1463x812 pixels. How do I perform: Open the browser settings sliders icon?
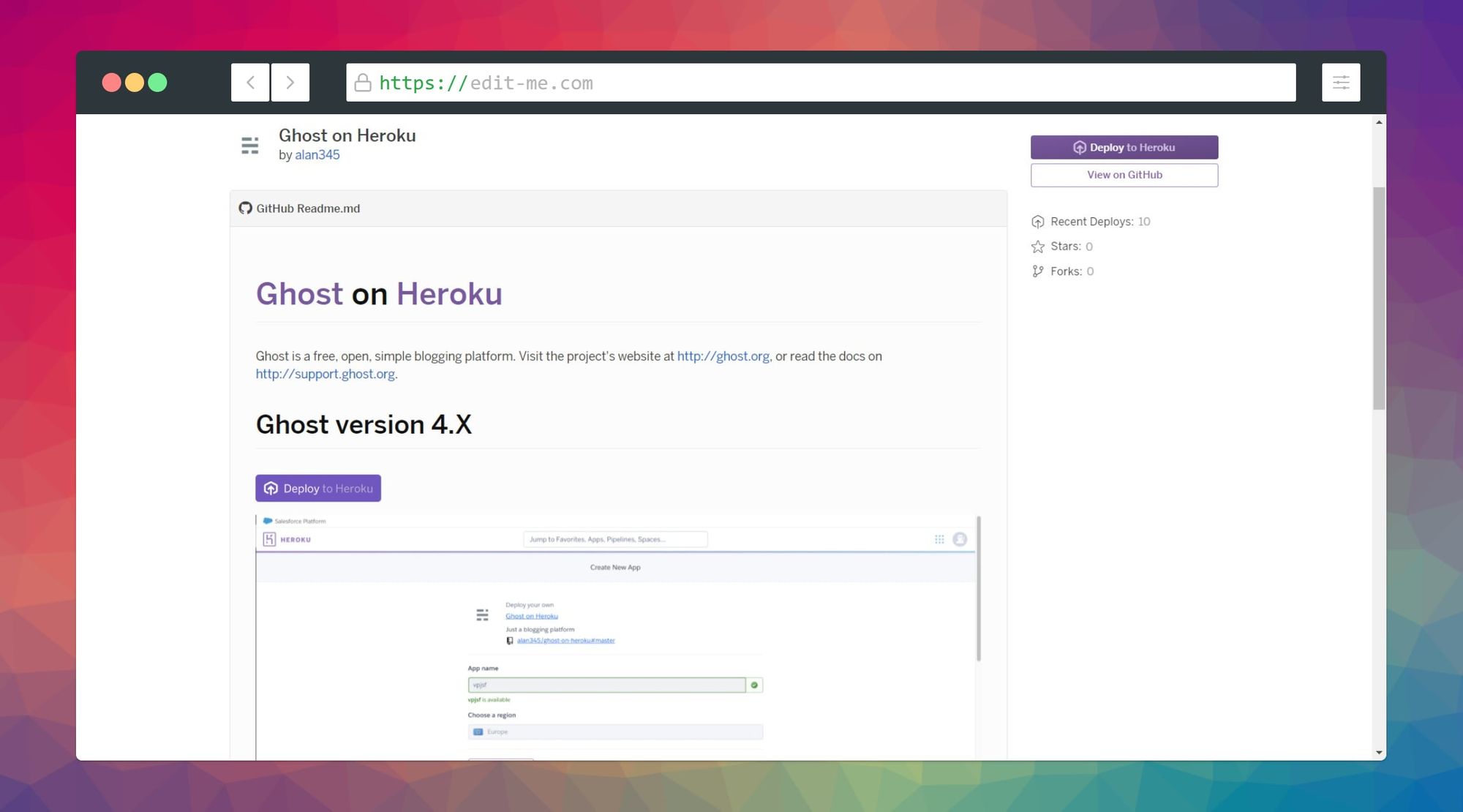1341,83
